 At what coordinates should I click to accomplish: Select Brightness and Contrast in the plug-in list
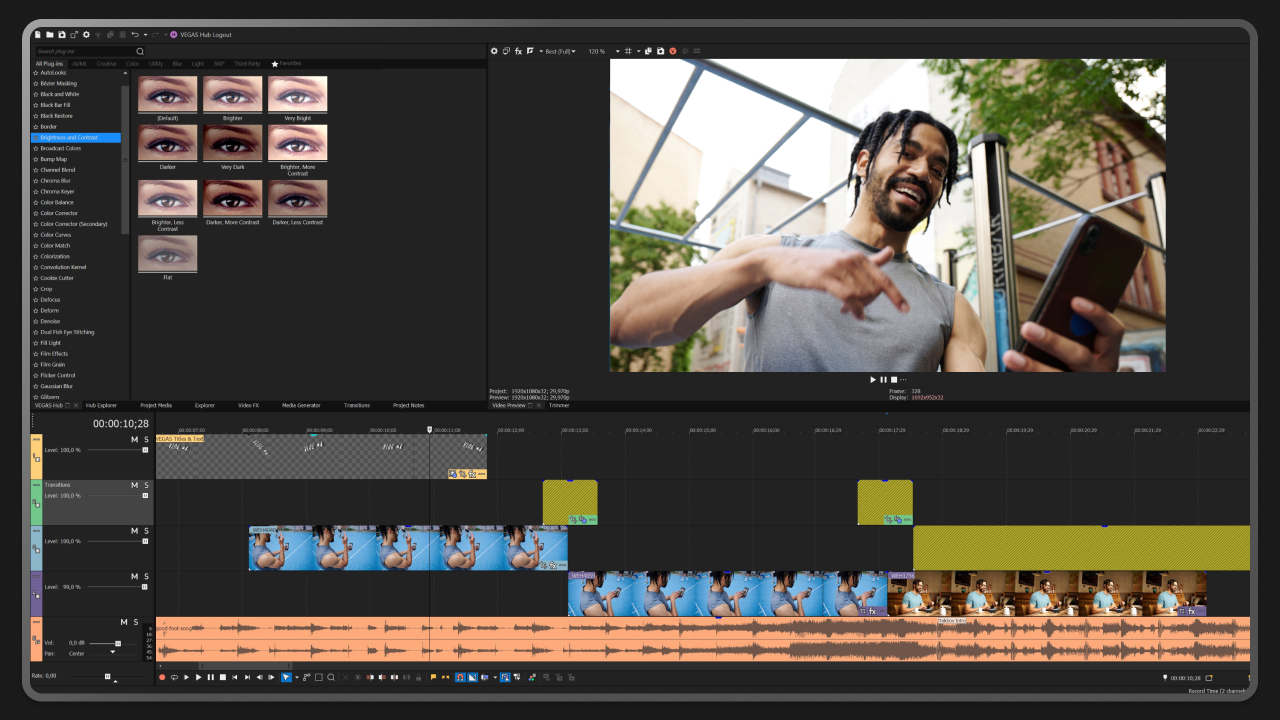click(x=70, y=137)
